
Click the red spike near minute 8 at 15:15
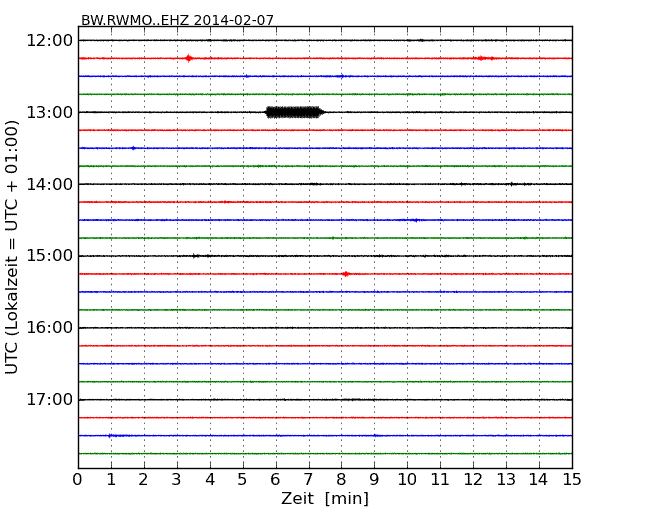point(346,274)
